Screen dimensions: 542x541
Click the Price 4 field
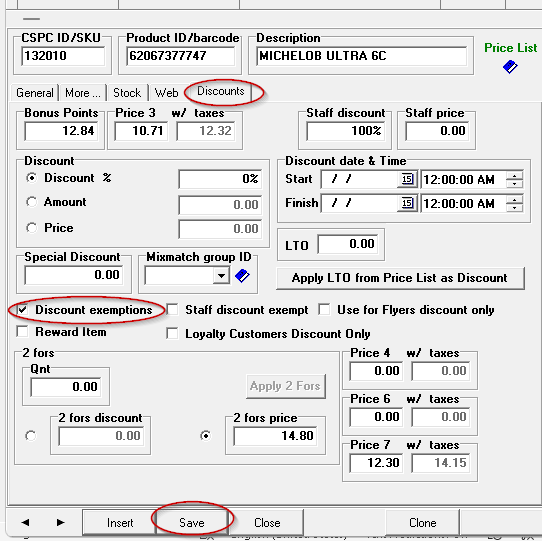[376, 371]
